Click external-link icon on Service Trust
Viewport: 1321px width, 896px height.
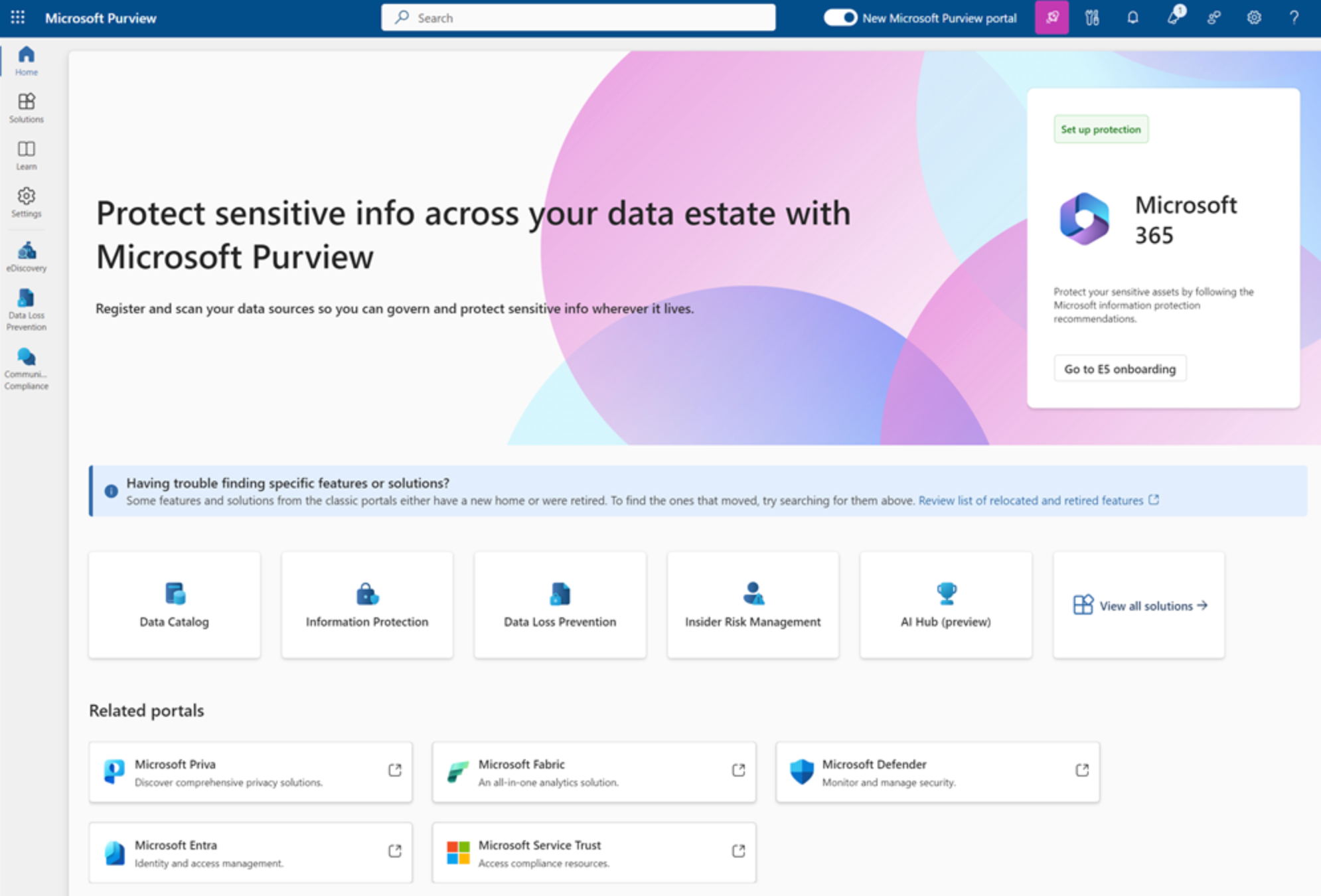(x=738, y=851)
